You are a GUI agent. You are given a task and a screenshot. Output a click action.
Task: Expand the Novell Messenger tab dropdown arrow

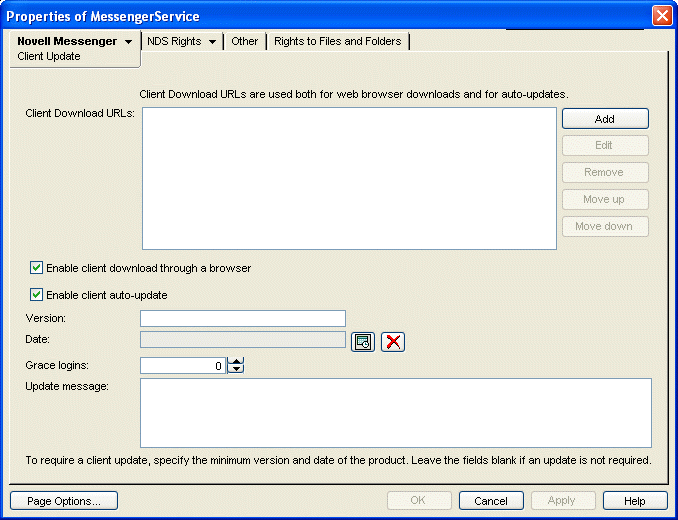tap(128, 42)
